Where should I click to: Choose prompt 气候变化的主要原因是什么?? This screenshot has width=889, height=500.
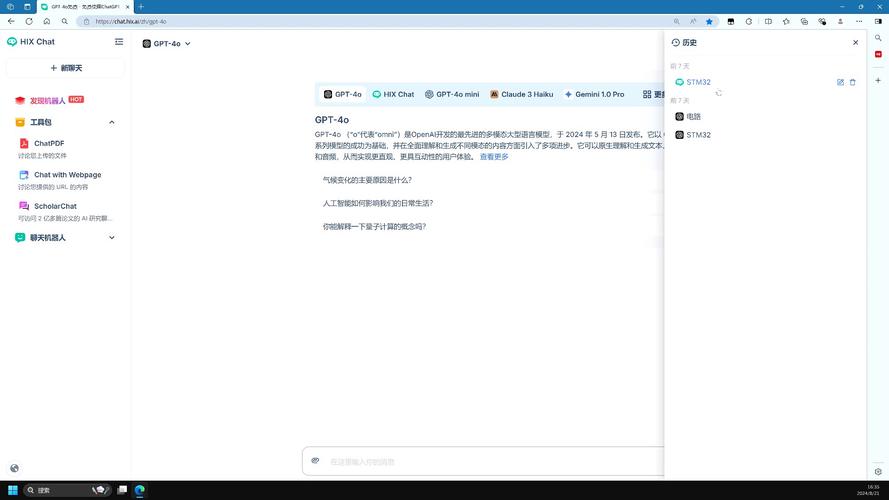click(367, 180)
